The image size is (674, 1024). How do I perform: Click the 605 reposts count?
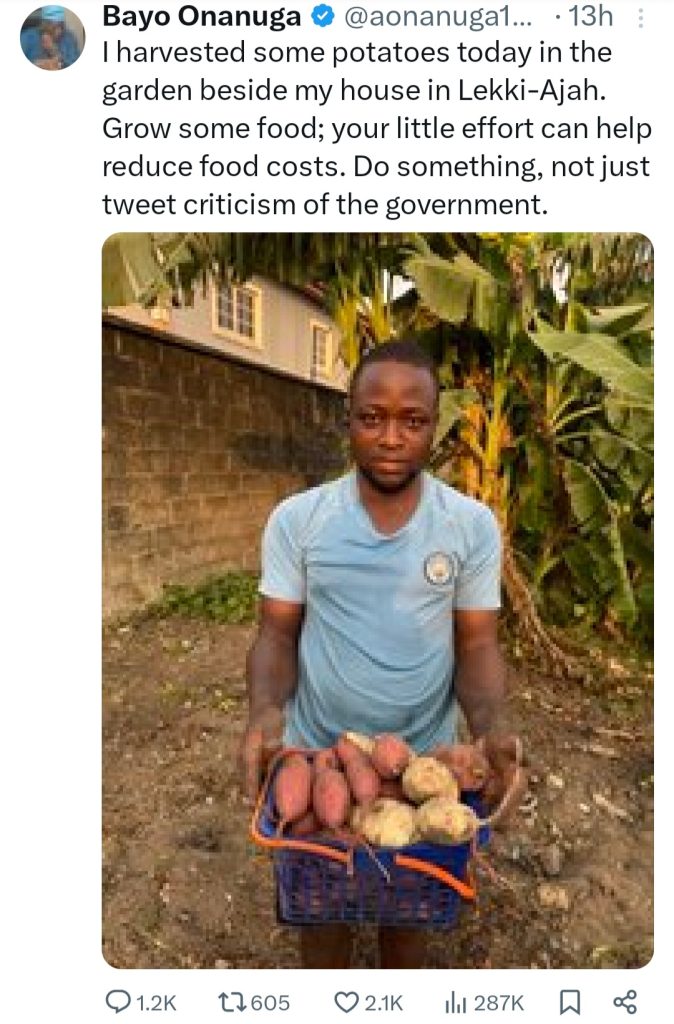(269, 1001)
